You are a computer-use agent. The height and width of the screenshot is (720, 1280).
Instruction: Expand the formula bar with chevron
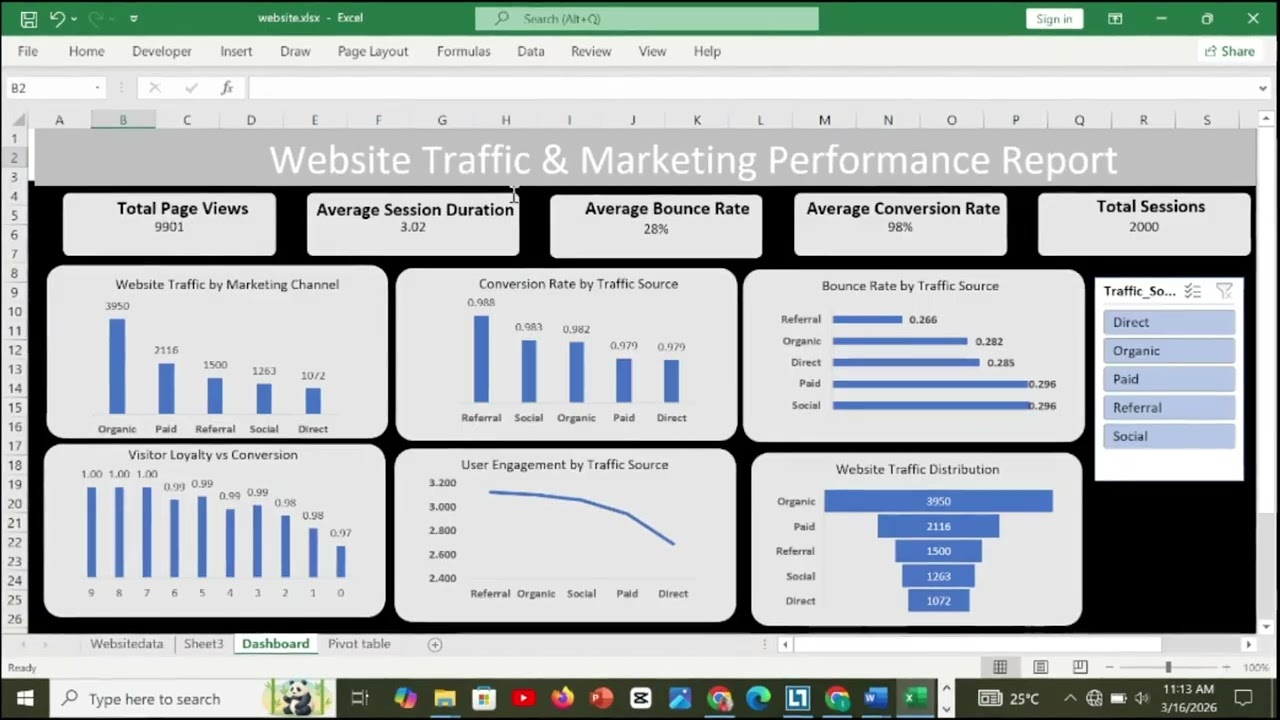tap(1263, 88)
